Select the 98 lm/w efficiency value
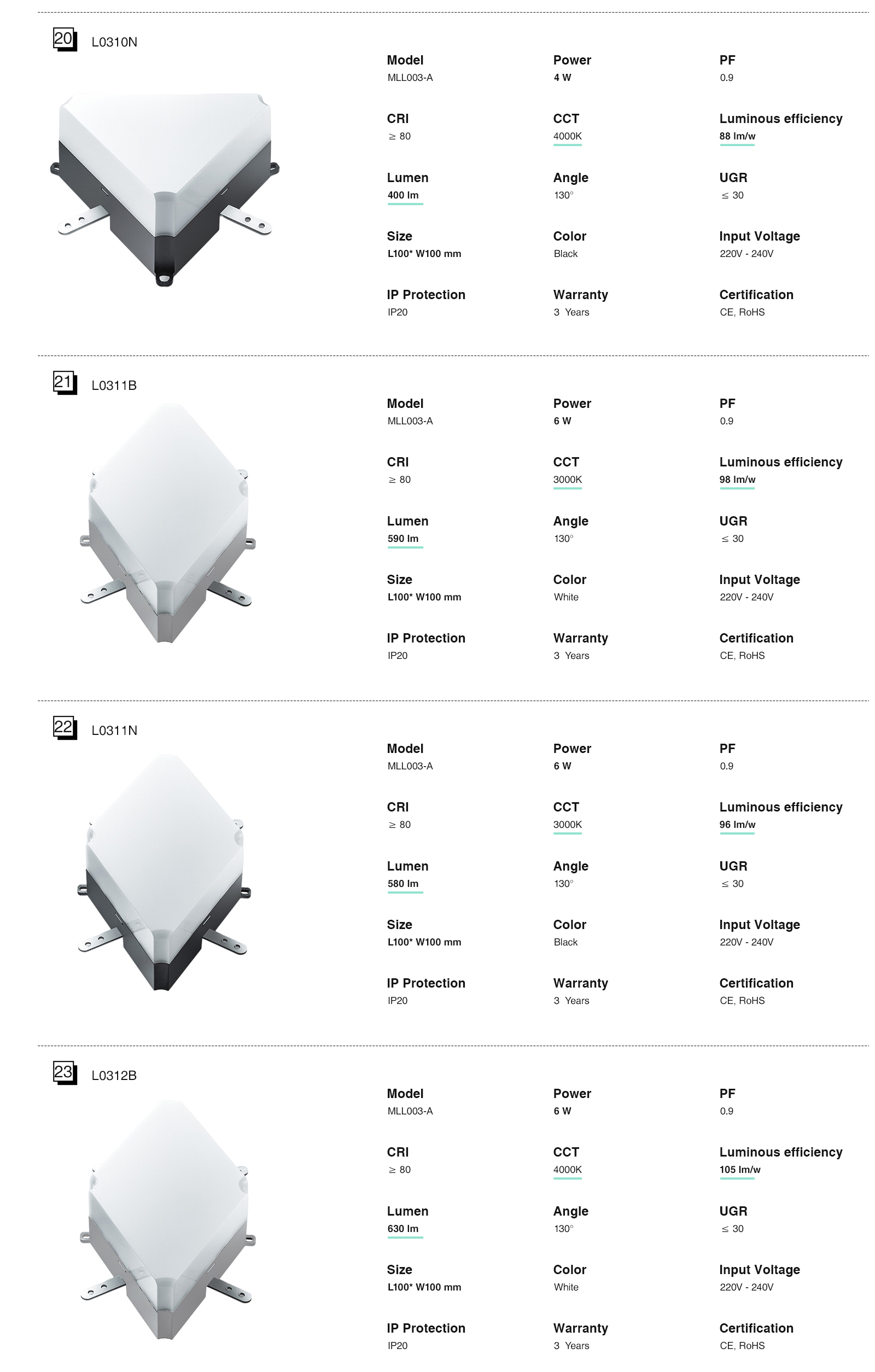The width and height of the screenshot is (875, 1372). tap(737, 480)
